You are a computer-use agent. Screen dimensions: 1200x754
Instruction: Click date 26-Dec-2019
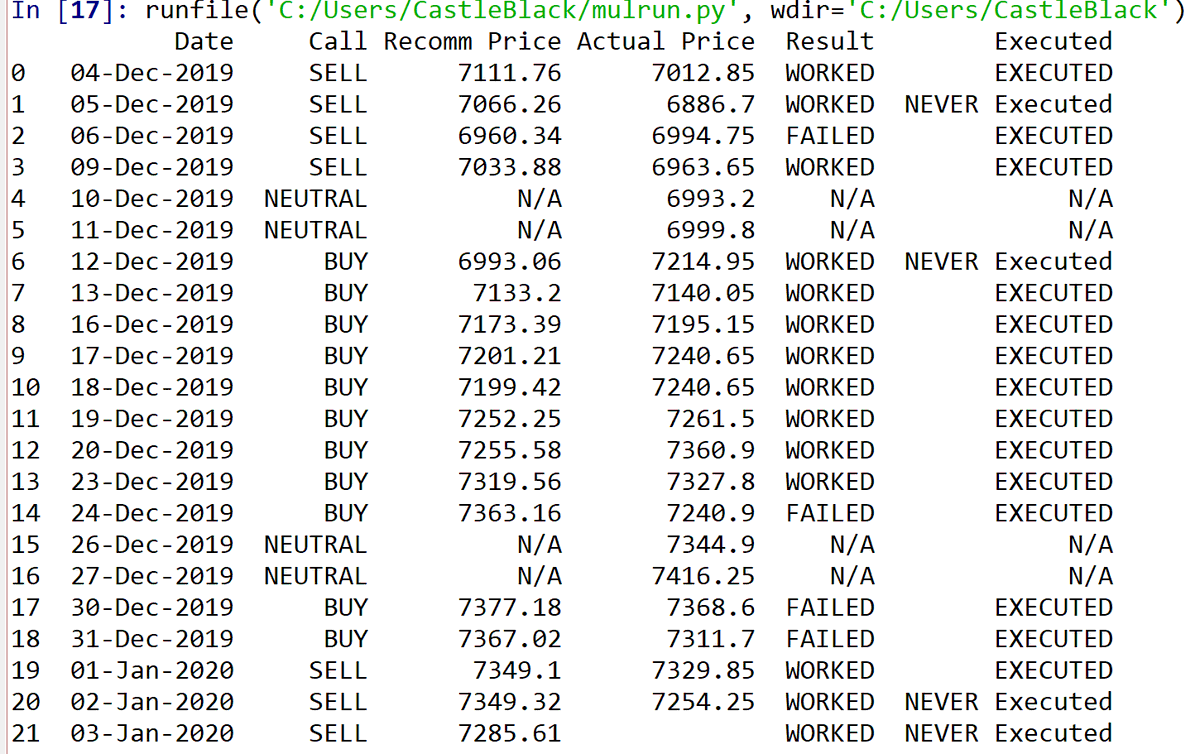[x=152, y=545]
